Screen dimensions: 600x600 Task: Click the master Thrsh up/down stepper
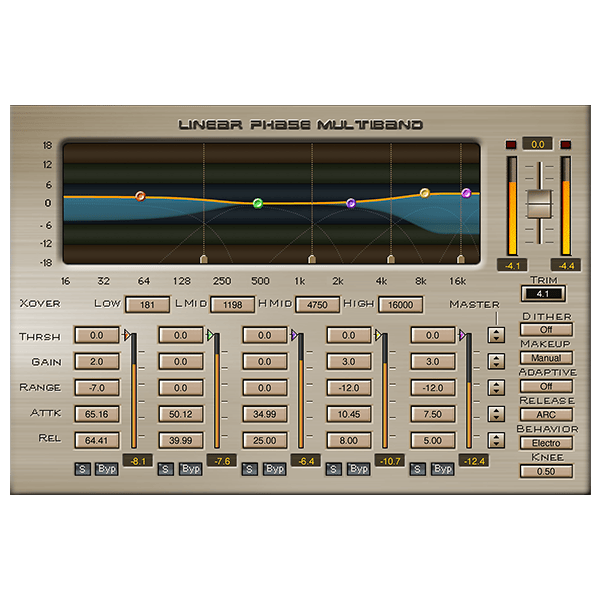tap(496, 335)
